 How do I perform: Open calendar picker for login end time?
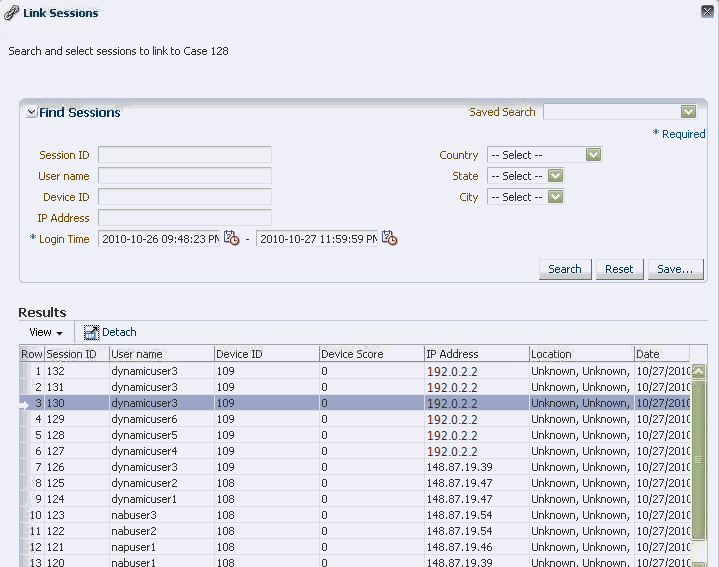(390, 238)
